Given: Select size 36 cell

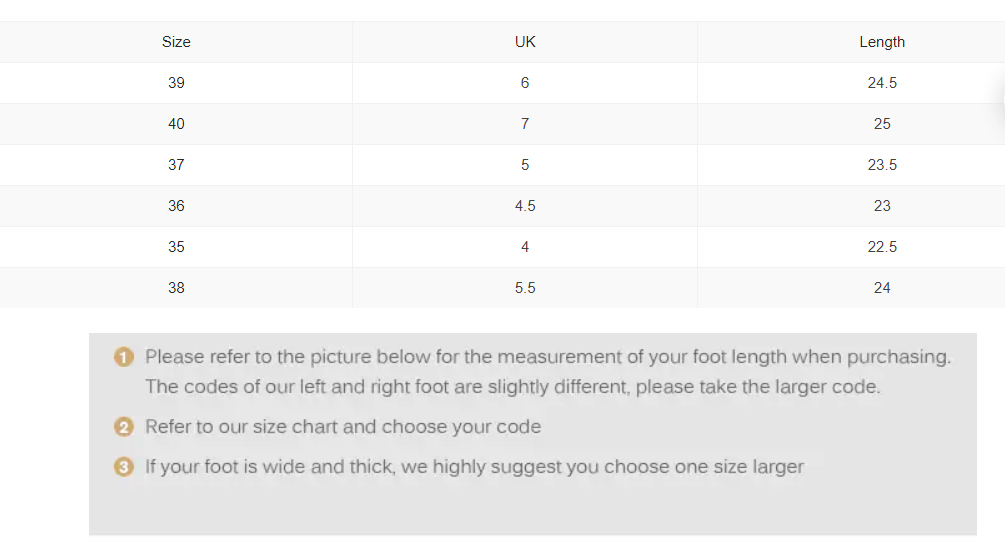Looking at the screenshot, I should coord(176,206).
